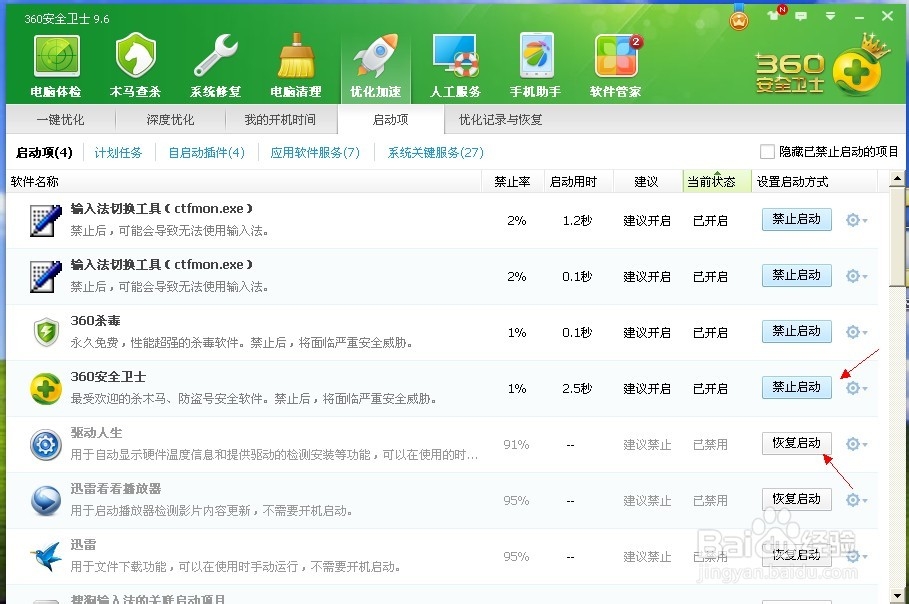Open 系统修复 wrench icon
This screenshot has width=909, height=604.
(216, 56)
